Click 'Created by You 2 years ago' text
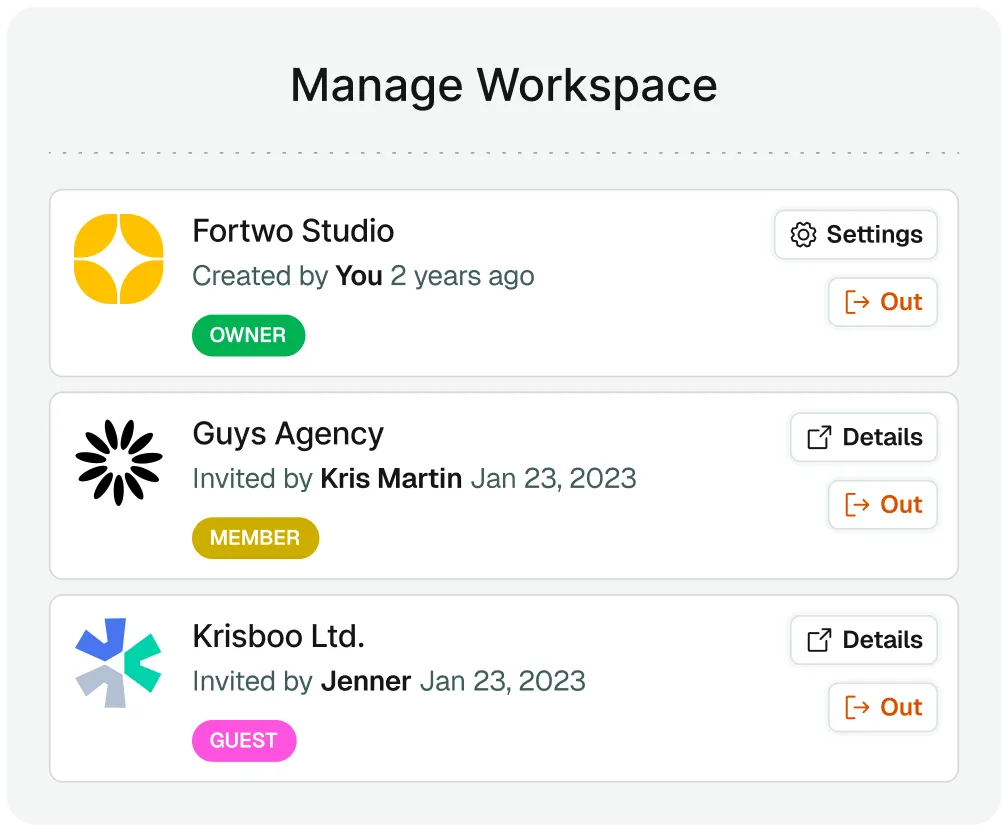The height and width of the screenshot is (825, 1008). pos(363,276)
